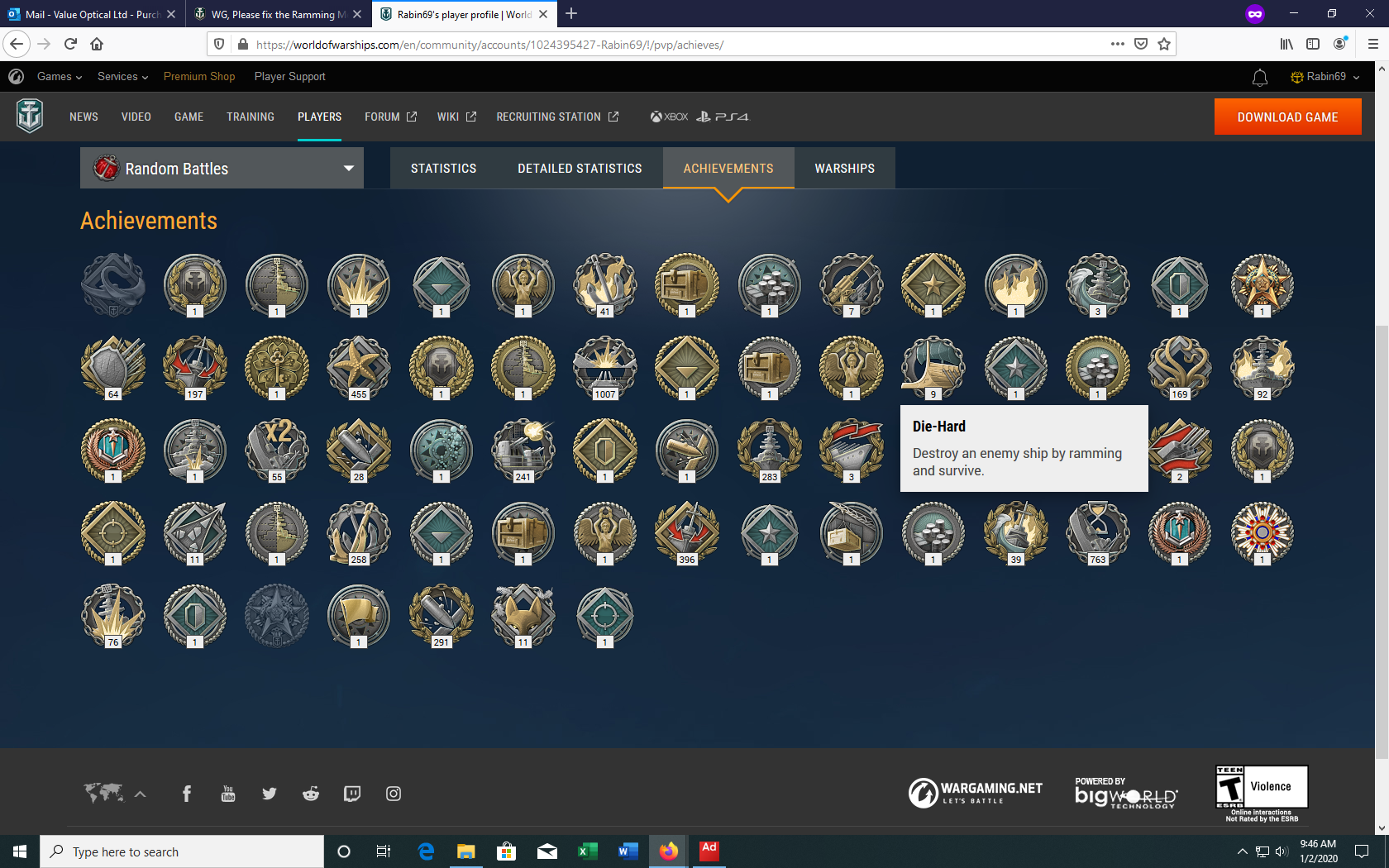Click the World of Warships anchor logo

click(30, 116)
